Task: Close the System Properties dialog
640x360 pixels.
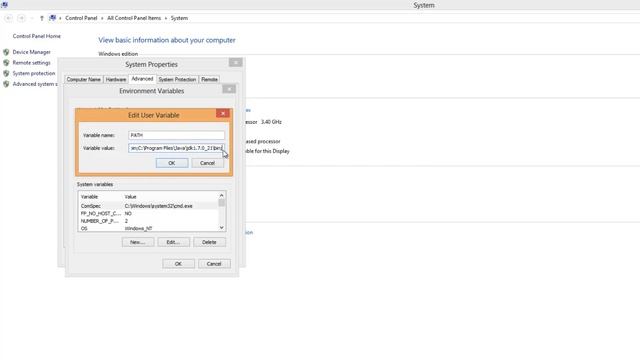Action: (x=236, y=62)
